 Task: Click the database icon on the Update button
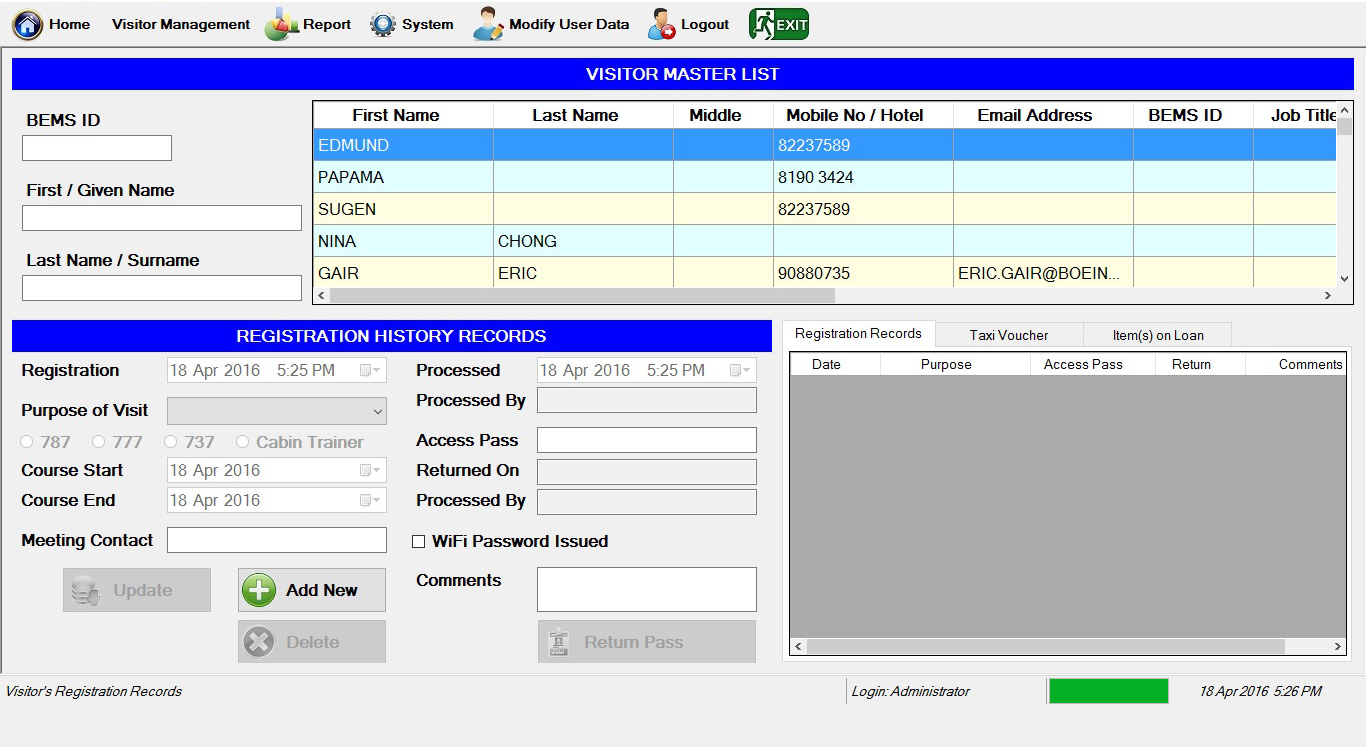[87, 590]
